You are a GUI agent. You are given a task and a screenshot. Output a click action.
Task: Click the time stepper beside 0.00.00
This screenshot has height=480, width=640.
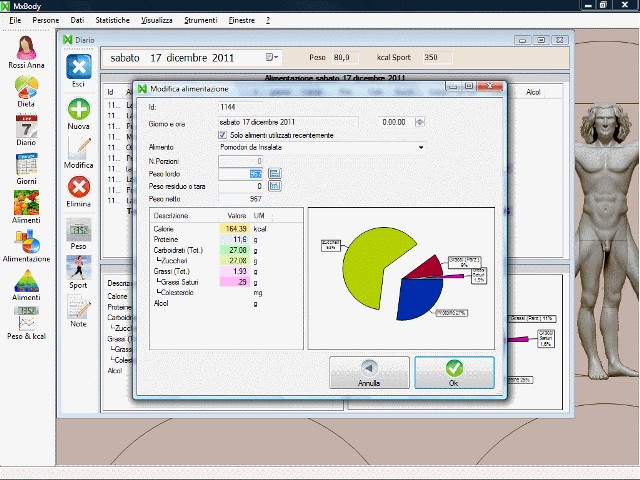(420, 122)
